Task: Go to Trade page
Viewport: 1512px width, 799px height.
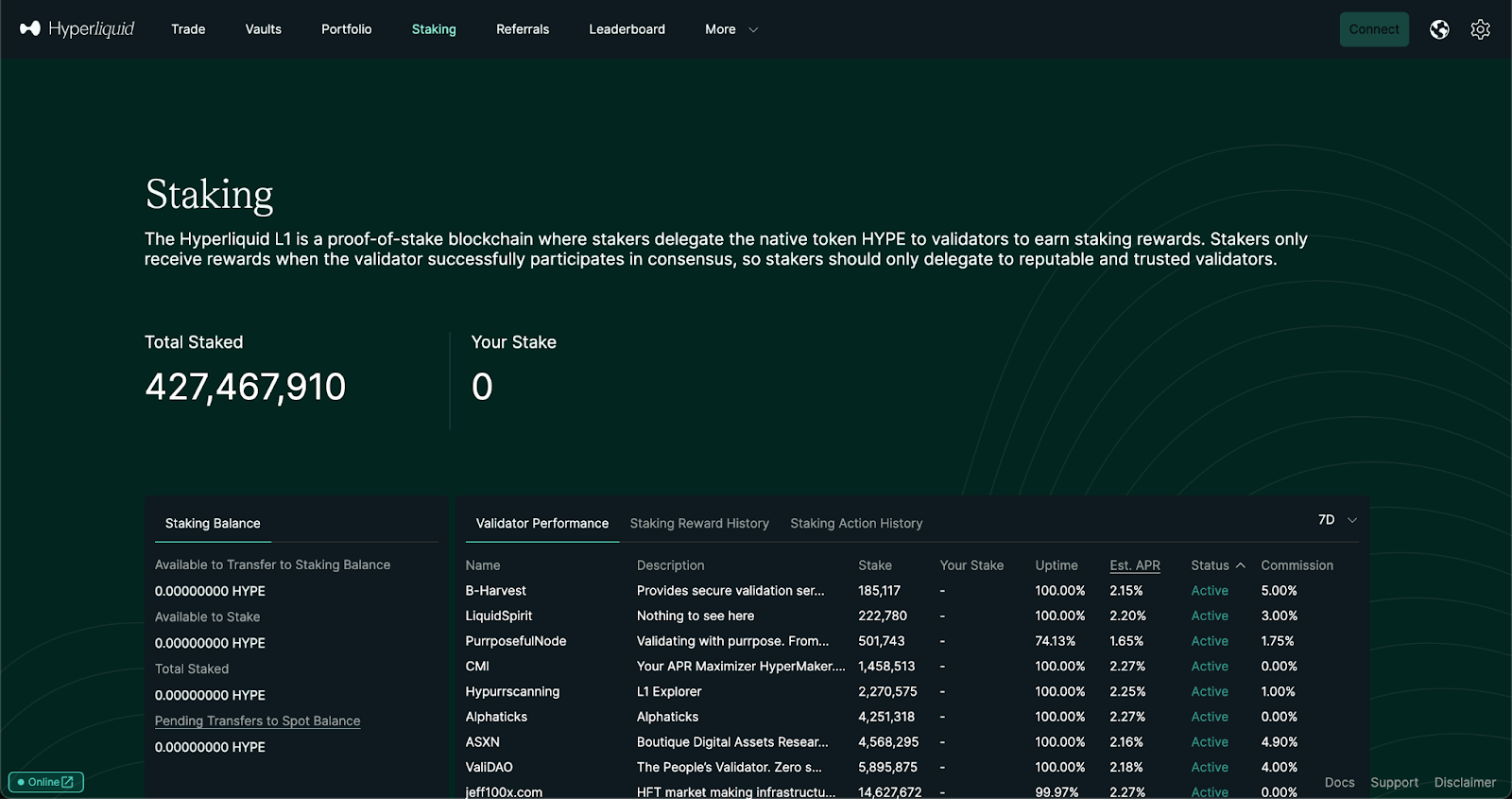Action: click(x=188, y=29)
